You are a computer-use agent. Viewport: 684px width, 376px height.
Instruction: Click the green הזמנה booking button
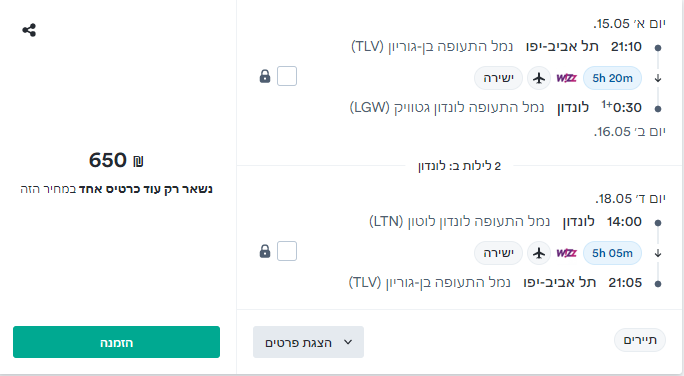[x=116, y=342]
